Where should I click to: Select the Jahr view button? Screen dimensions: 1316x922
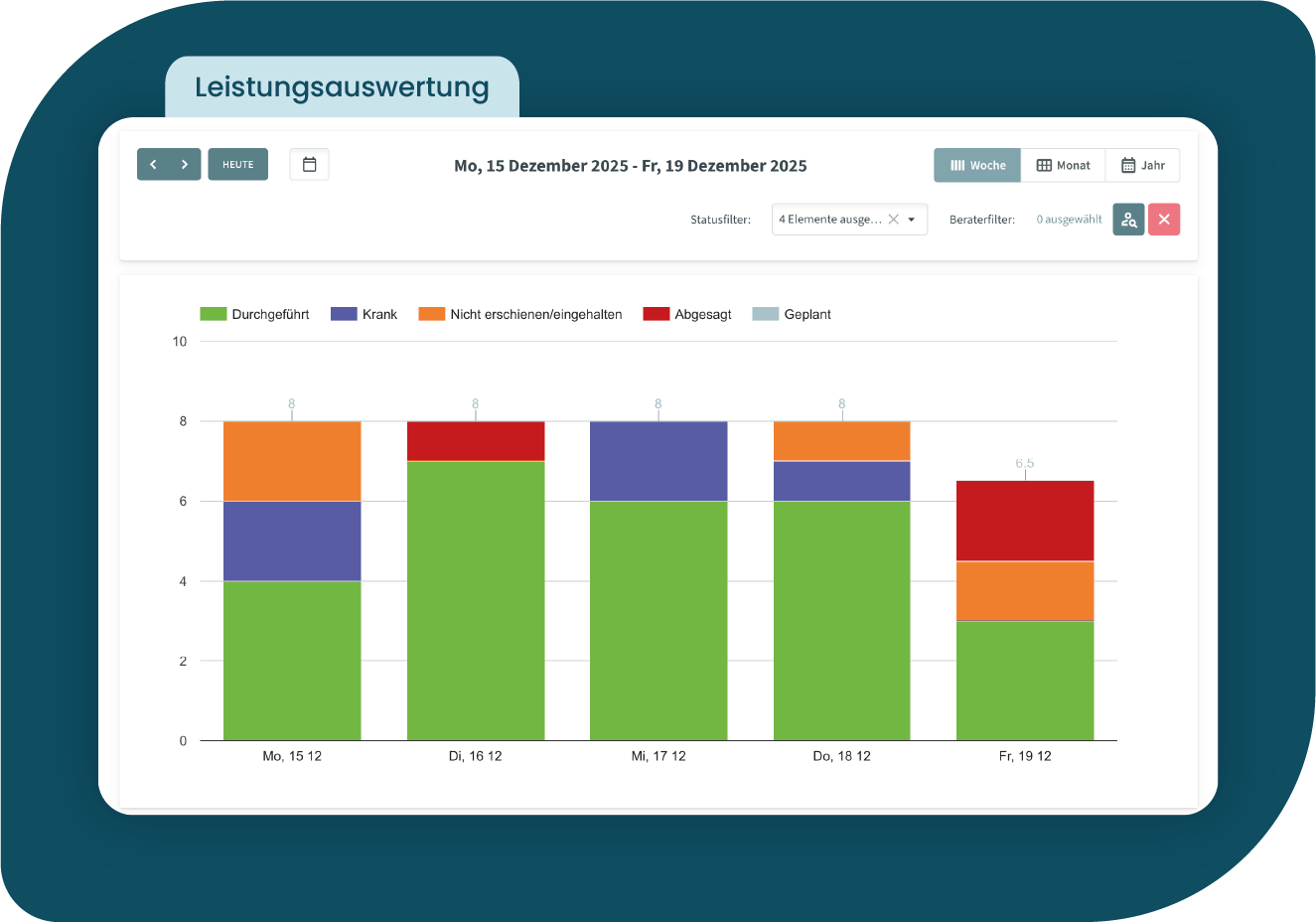tap(1143, 166)
